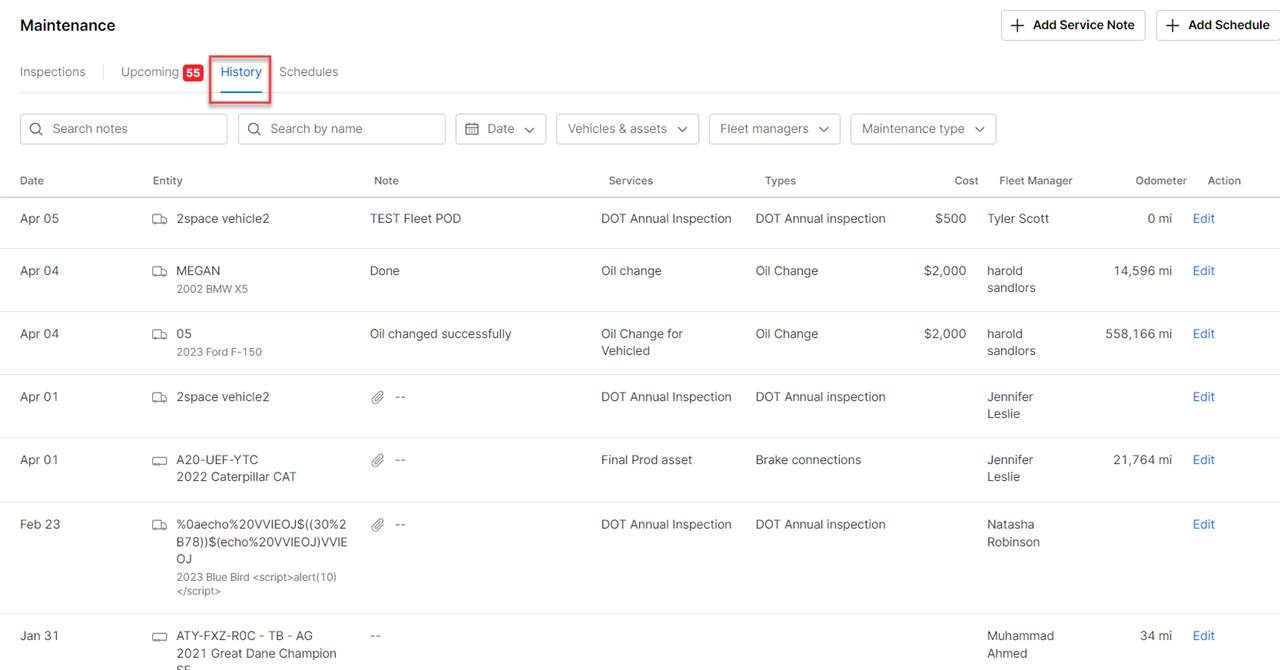Click the Note column header
Screen dimensions: 1280x670
pos(386,181)
